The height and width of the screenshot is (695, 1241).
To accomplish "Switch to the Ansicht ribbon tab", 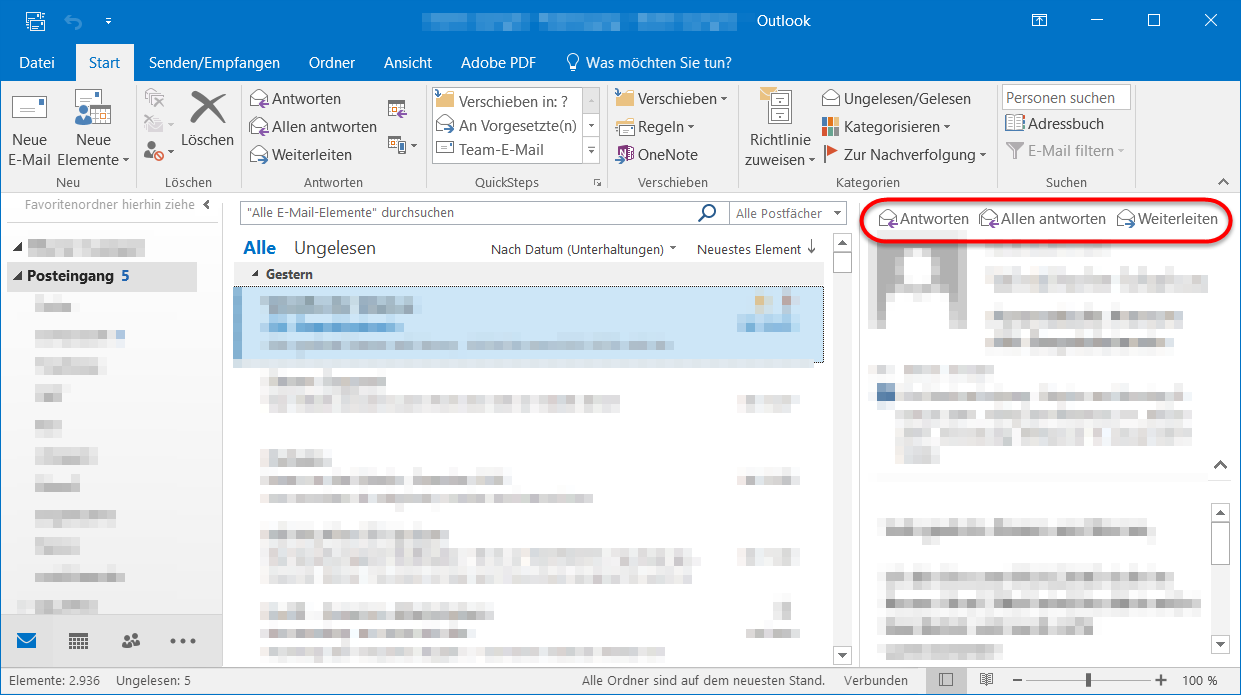I will [x=407, y=62].
